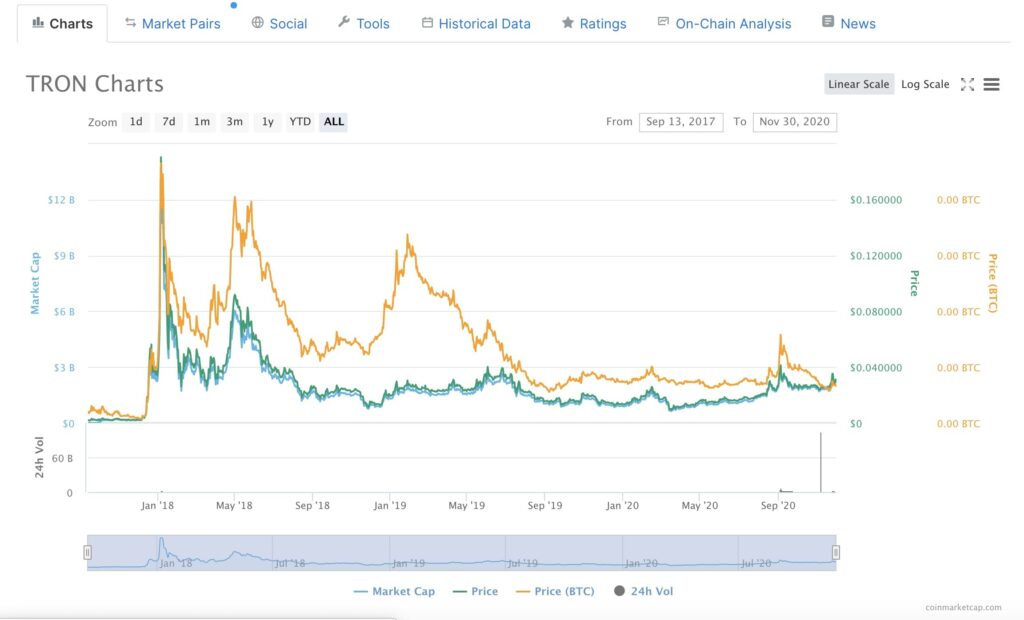The height and width of the screenshot is (620, 1024).
Task: Open the News tab
Action: click(x=849, y=24)
